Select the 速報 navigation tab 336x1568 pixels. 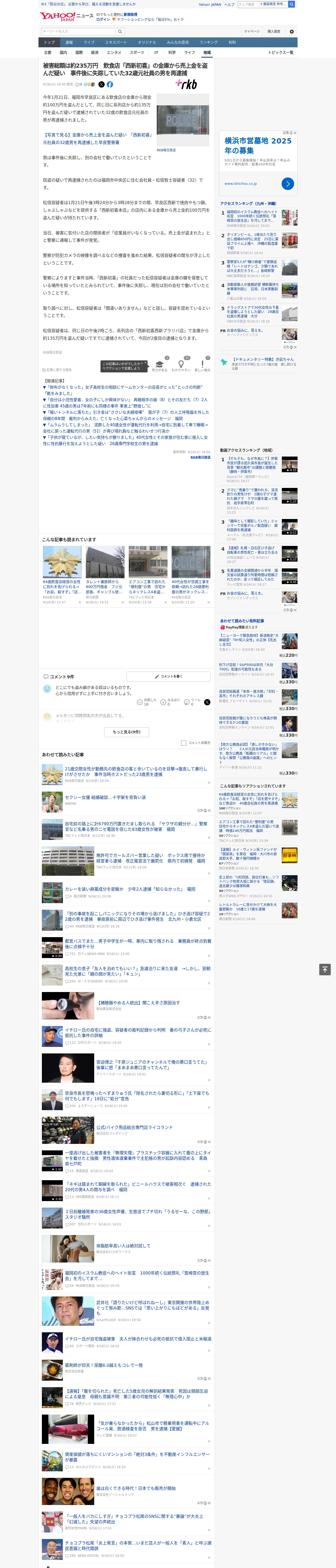click(69, 43)
